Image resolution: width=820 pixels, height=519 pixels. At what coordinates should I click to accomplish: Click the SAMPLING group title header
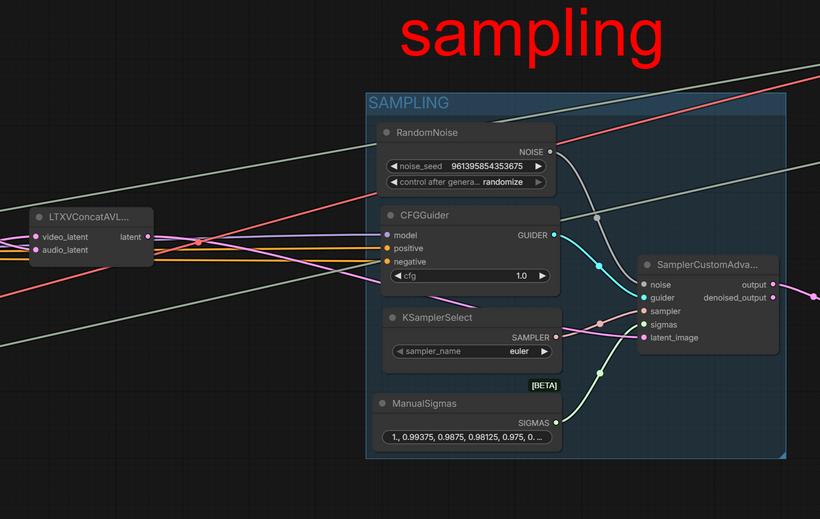pos(409,103)
